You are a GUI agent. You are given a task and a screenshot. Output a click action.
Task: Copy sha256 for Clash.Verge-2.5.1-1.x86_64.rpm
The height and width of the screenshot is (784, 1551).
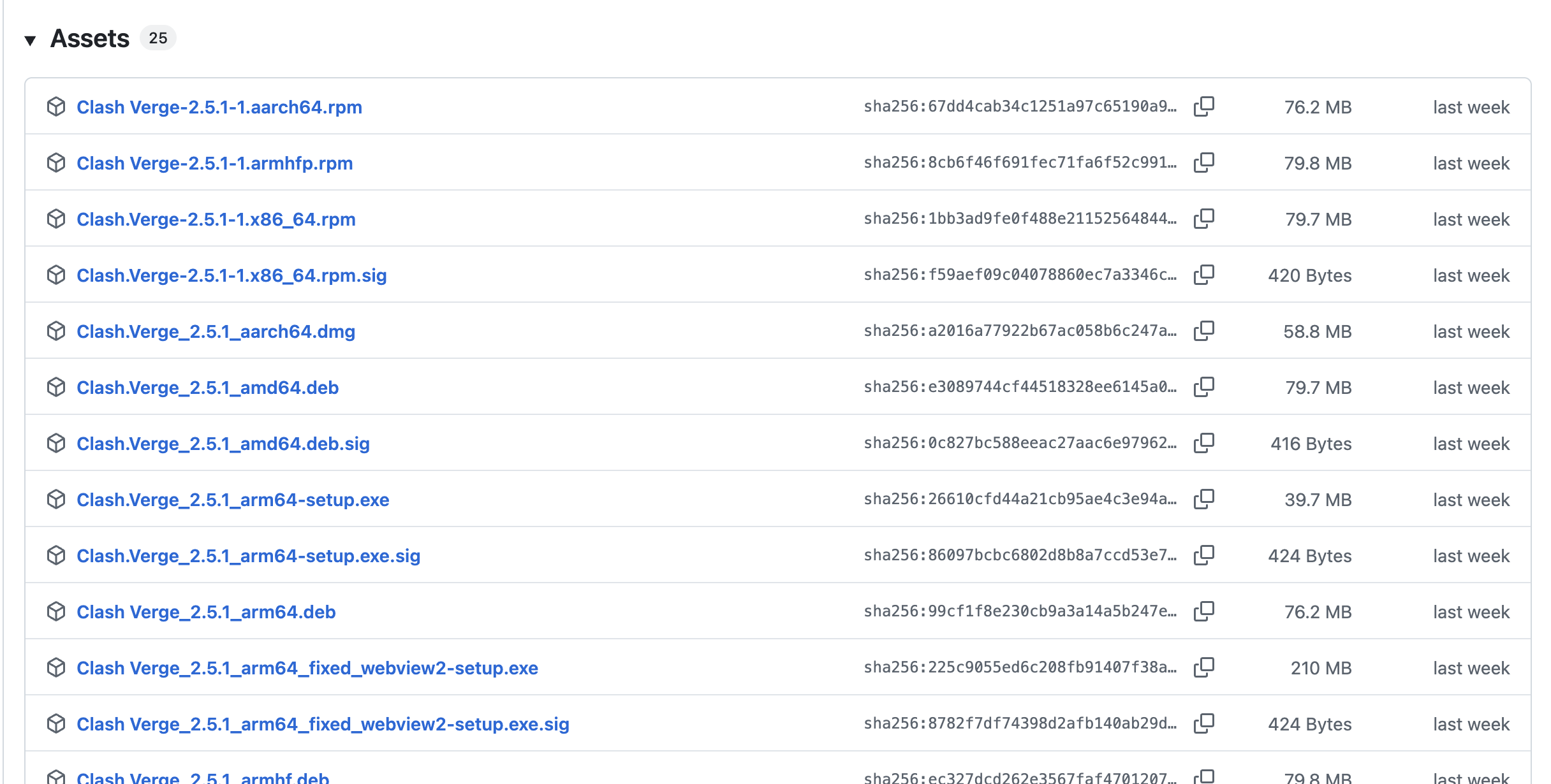click(x=1204, y=219)
